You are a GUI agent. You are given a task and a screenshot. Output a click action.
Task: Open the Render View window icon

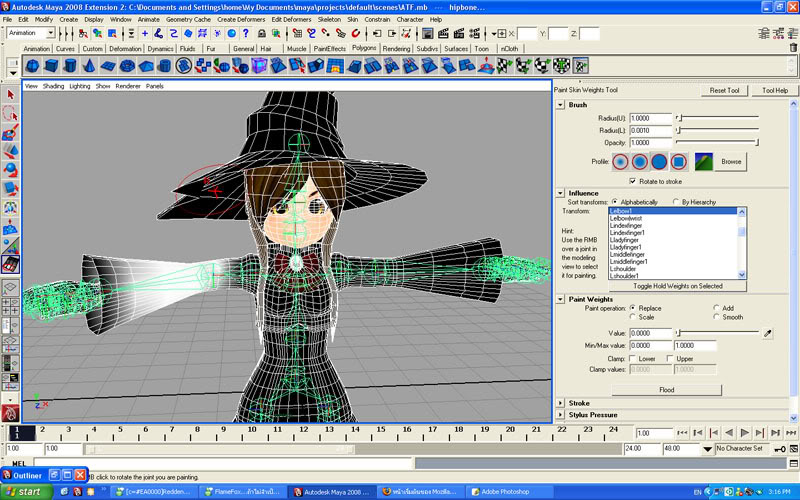[x=428, y=34]
